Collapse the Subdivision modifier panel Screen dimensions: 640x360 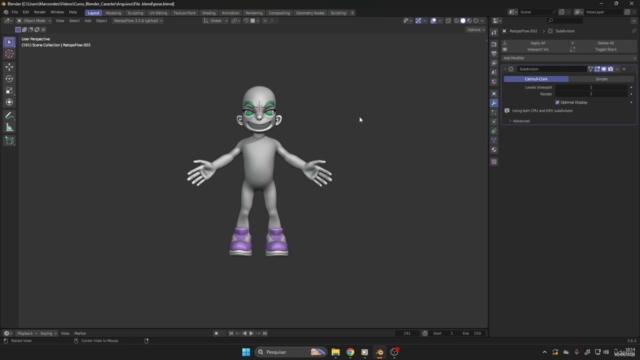(505, 69)
